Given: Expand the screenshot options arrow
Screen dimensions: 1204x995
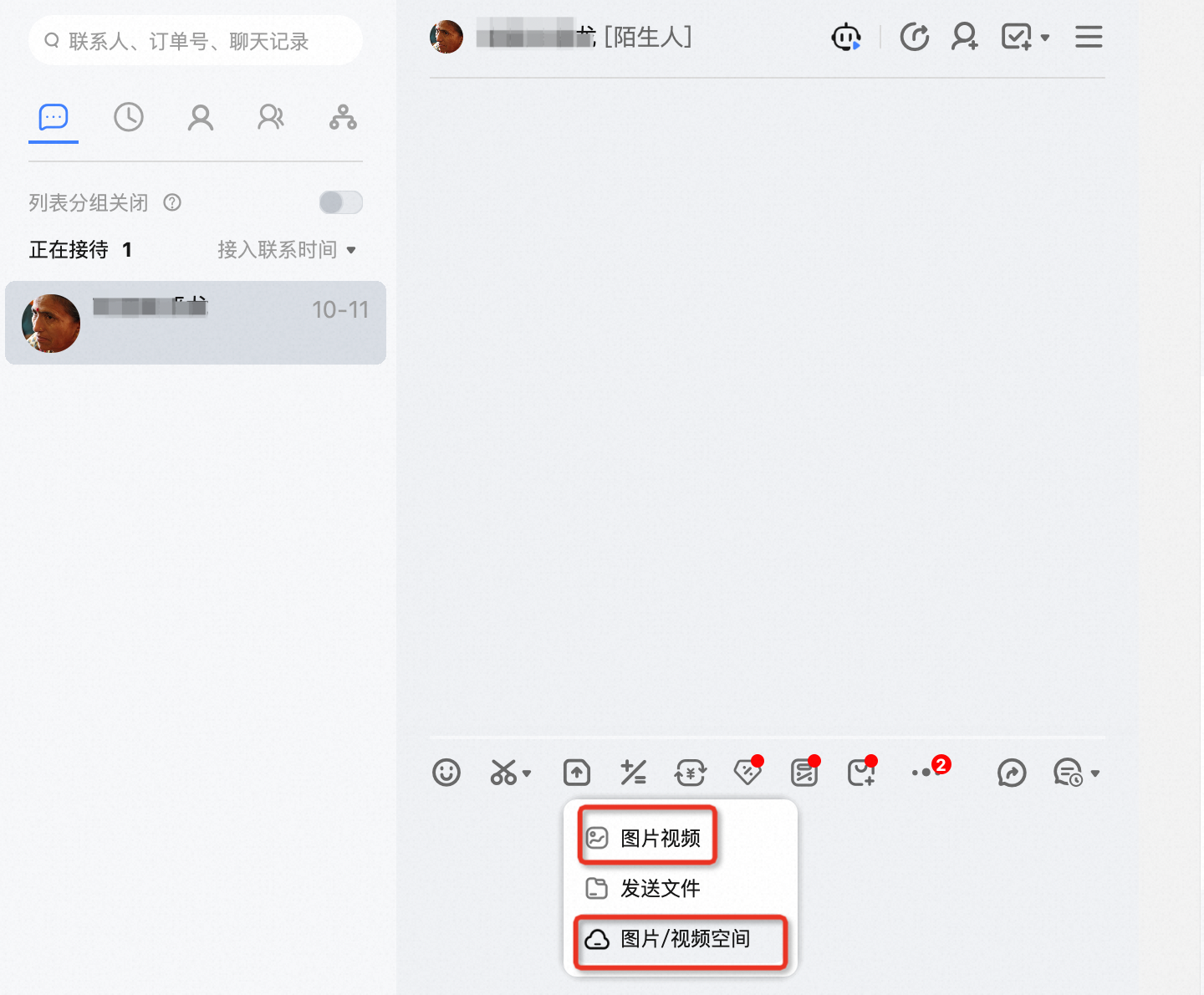Looking at the screenshot, I should [x=527, y=773].
